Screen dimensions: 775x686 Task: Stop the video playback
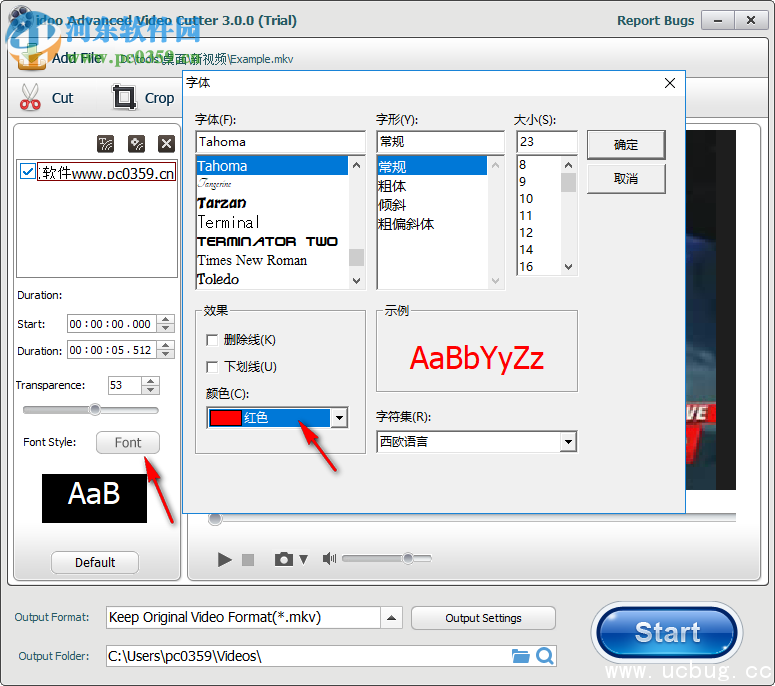coord(248,559)
